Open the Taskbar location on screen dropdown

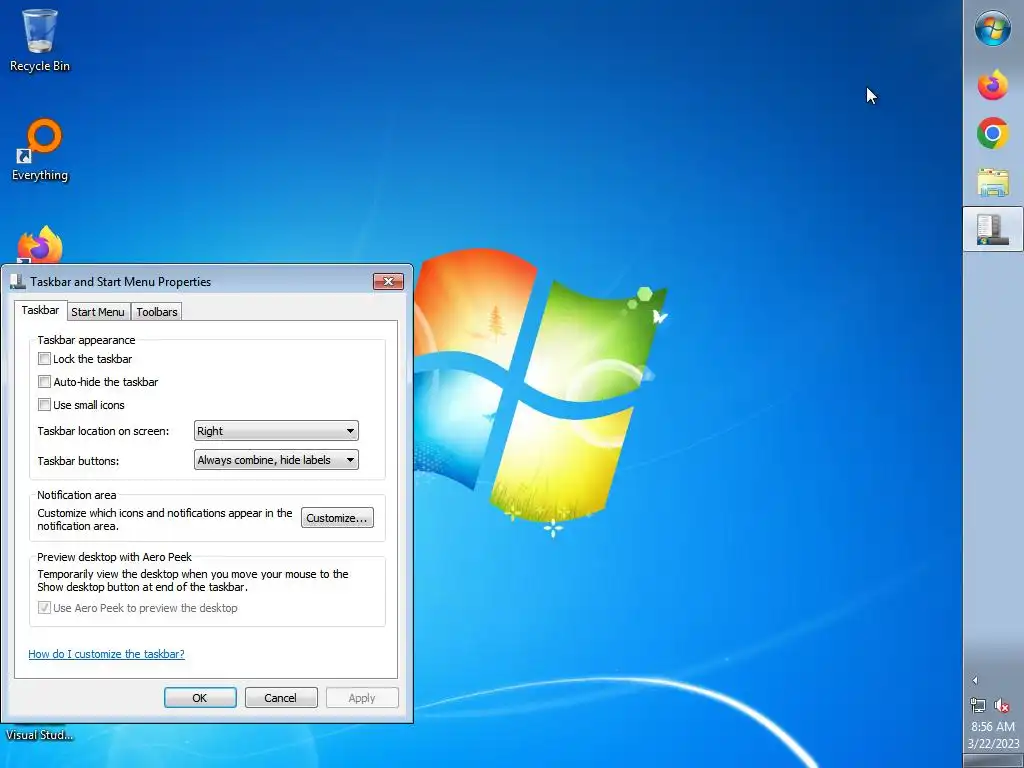tap(276, 431)
